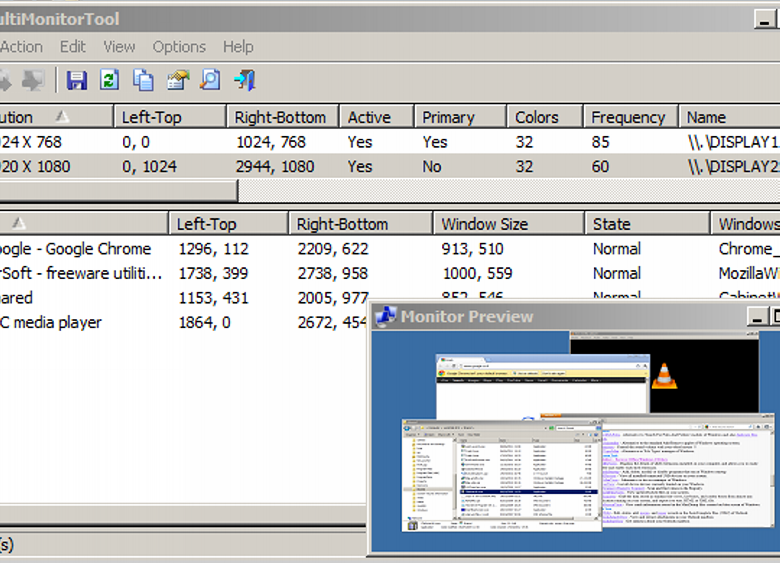Click the Find magnifier toolbar icon
This screenshot has height=563, width=780.
[210, 80]
